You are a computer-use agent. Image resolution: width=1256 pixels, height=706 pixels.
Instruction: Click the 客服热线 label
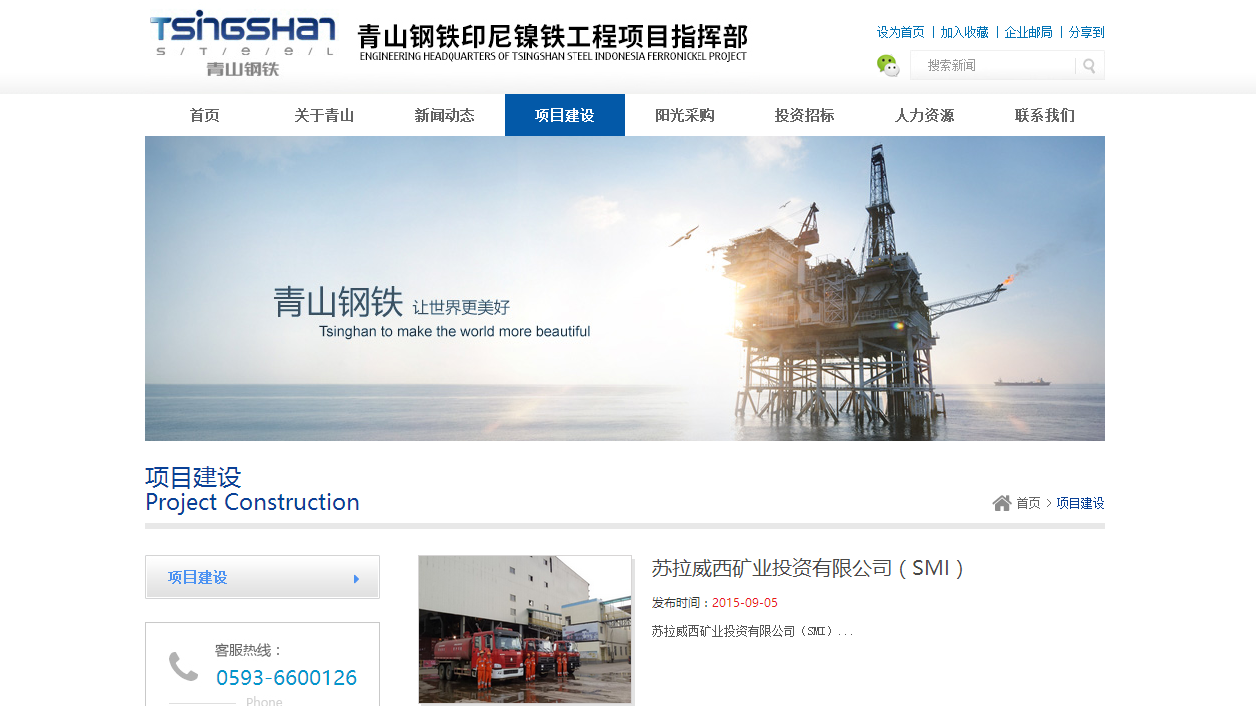click(x=250, y=650)
